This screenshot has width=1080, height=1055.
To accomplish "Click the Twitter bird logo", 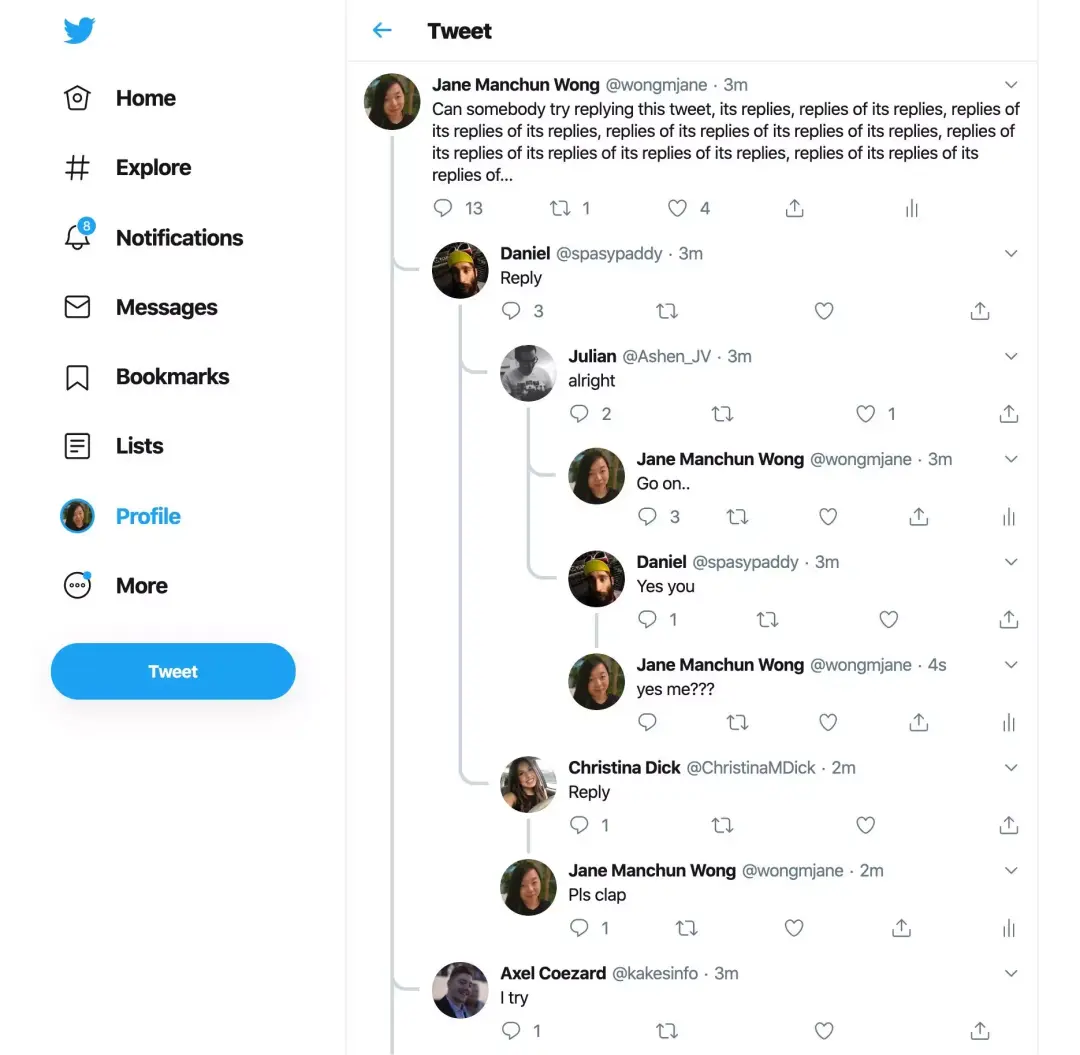I will 79,30.
